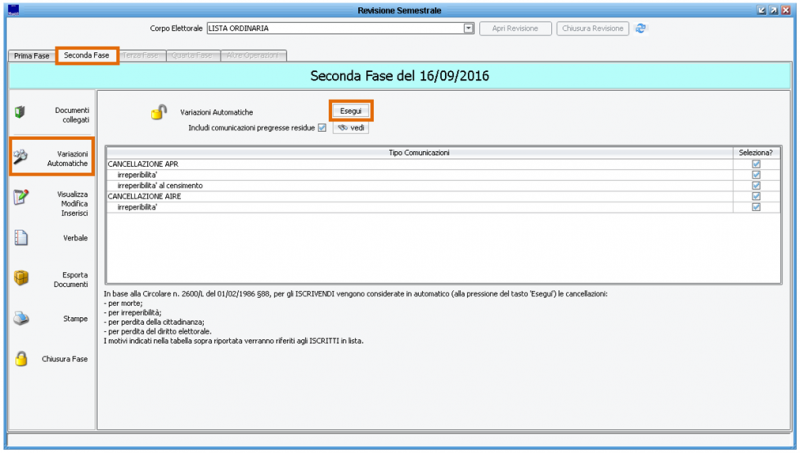Select the Variazioni Automatiche tools icon
This screenshot has width=800, height=453.
point(20,157)
